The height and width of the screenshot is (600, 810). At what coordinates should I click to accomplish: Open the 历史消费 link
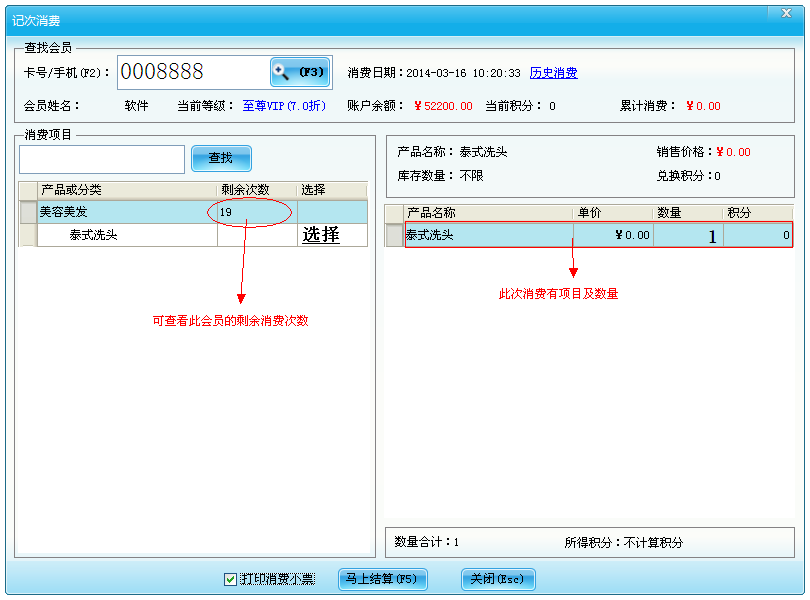click(553, 73)
